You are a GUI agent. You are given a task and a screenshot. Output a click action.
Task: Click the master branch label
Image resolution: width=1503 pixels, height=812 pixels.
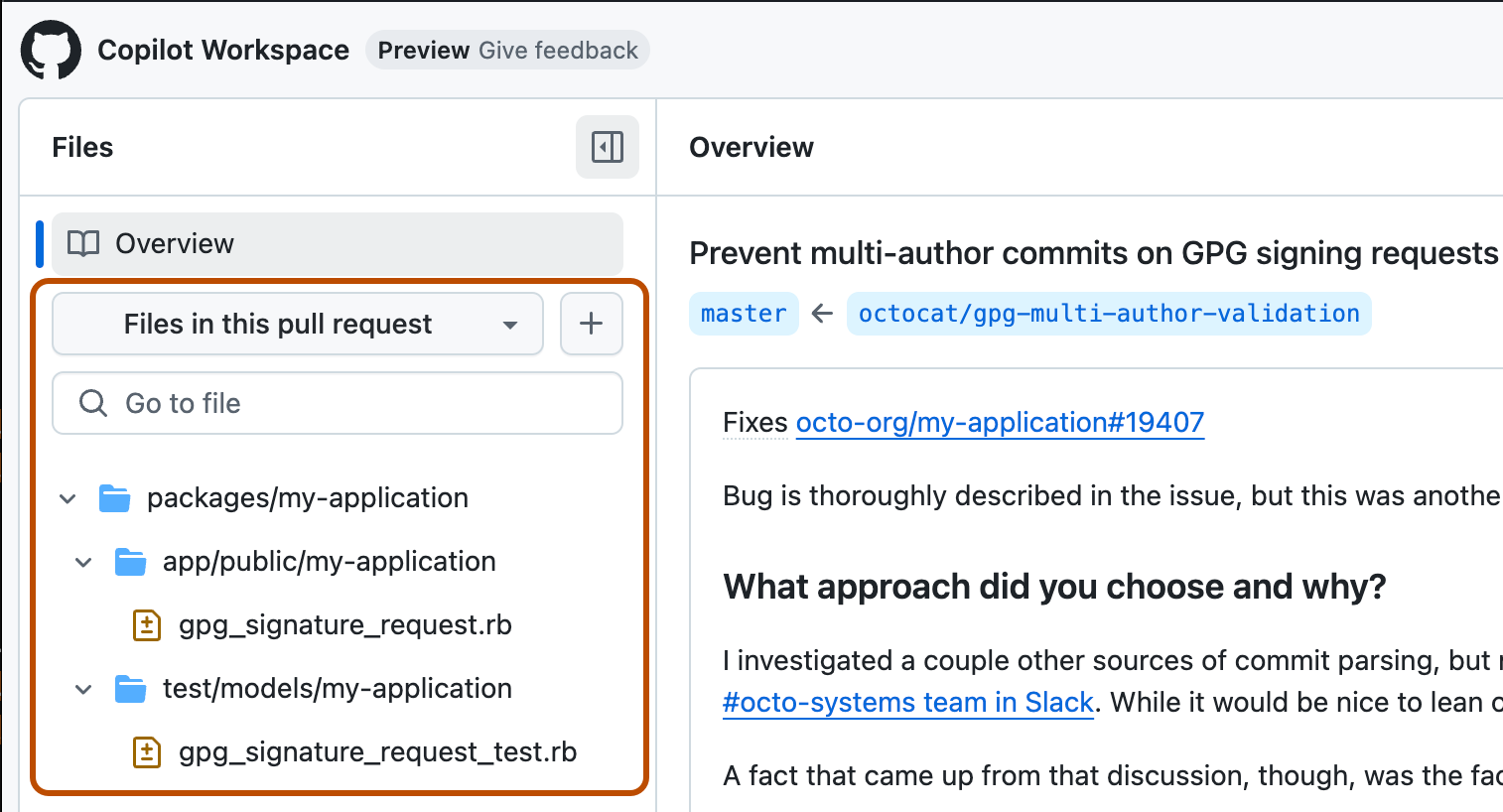(x=744, y=314)
